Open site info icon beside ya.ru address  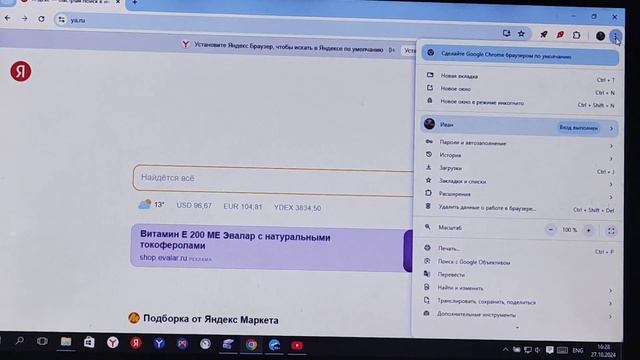tap(61, 20)
